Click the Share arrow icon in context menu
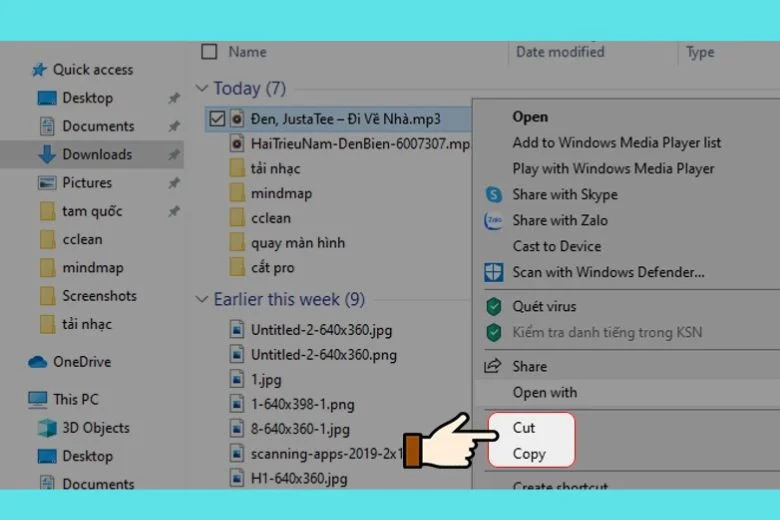780x520 pixels. click(492, 366)
